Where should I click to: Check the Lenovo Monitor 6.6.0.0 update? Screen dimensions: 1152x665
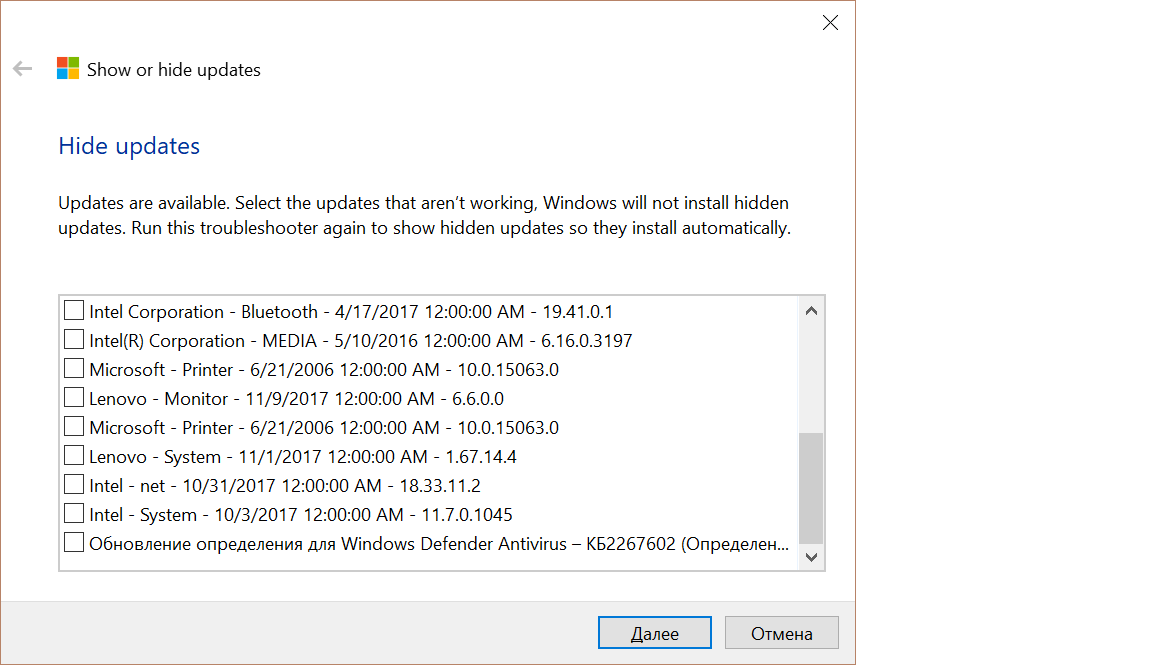tap(73, 398)
